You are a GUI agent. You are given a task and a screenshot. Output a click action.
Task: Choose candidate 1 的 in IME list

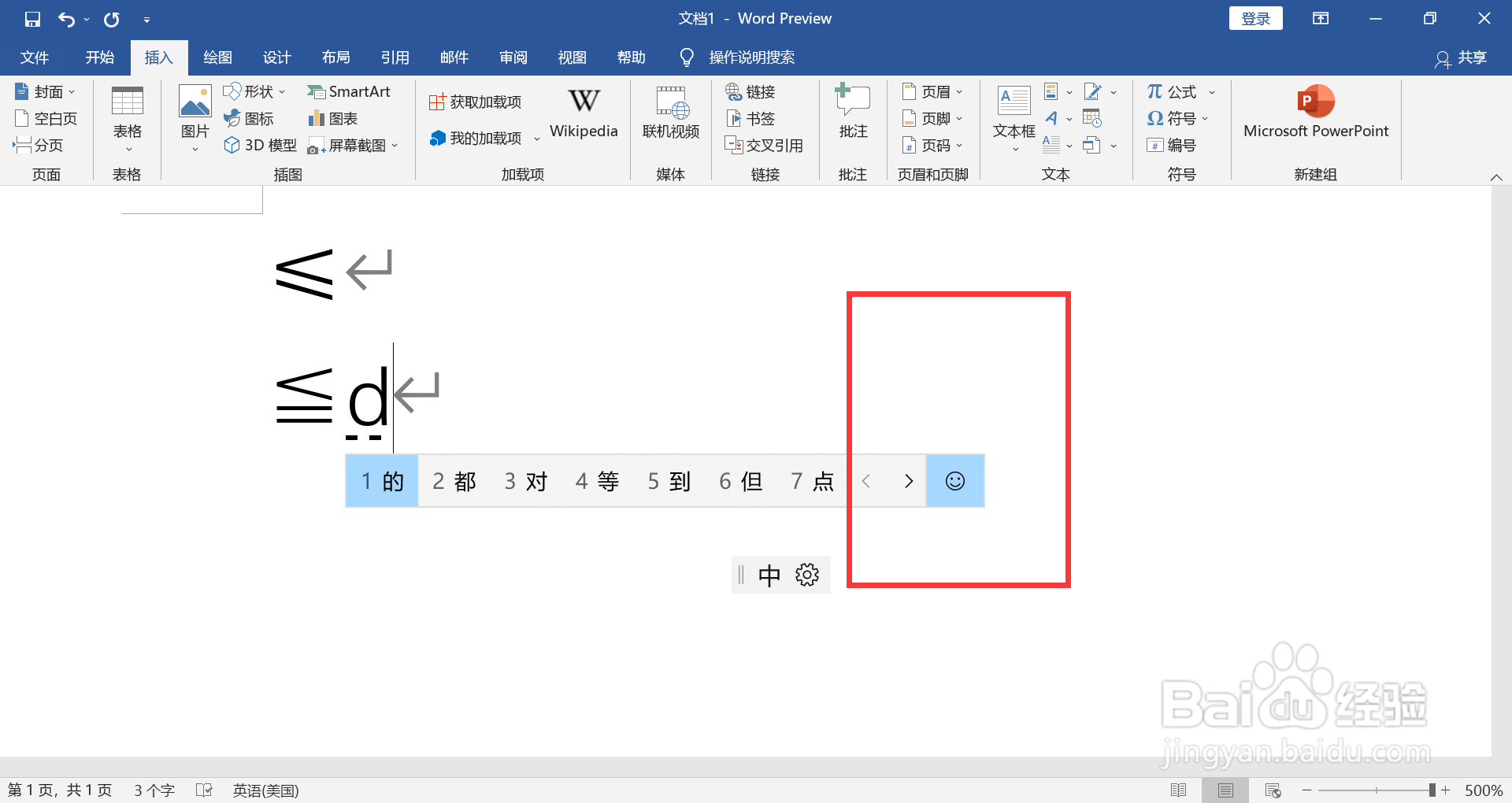[382, 481]
